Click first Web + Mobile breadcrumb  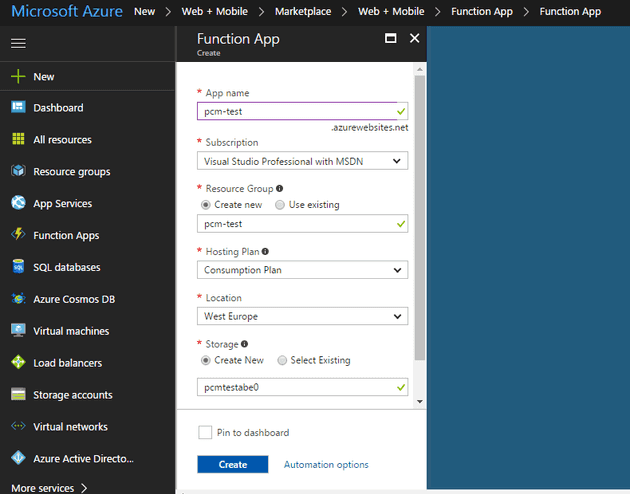point(215,12)
